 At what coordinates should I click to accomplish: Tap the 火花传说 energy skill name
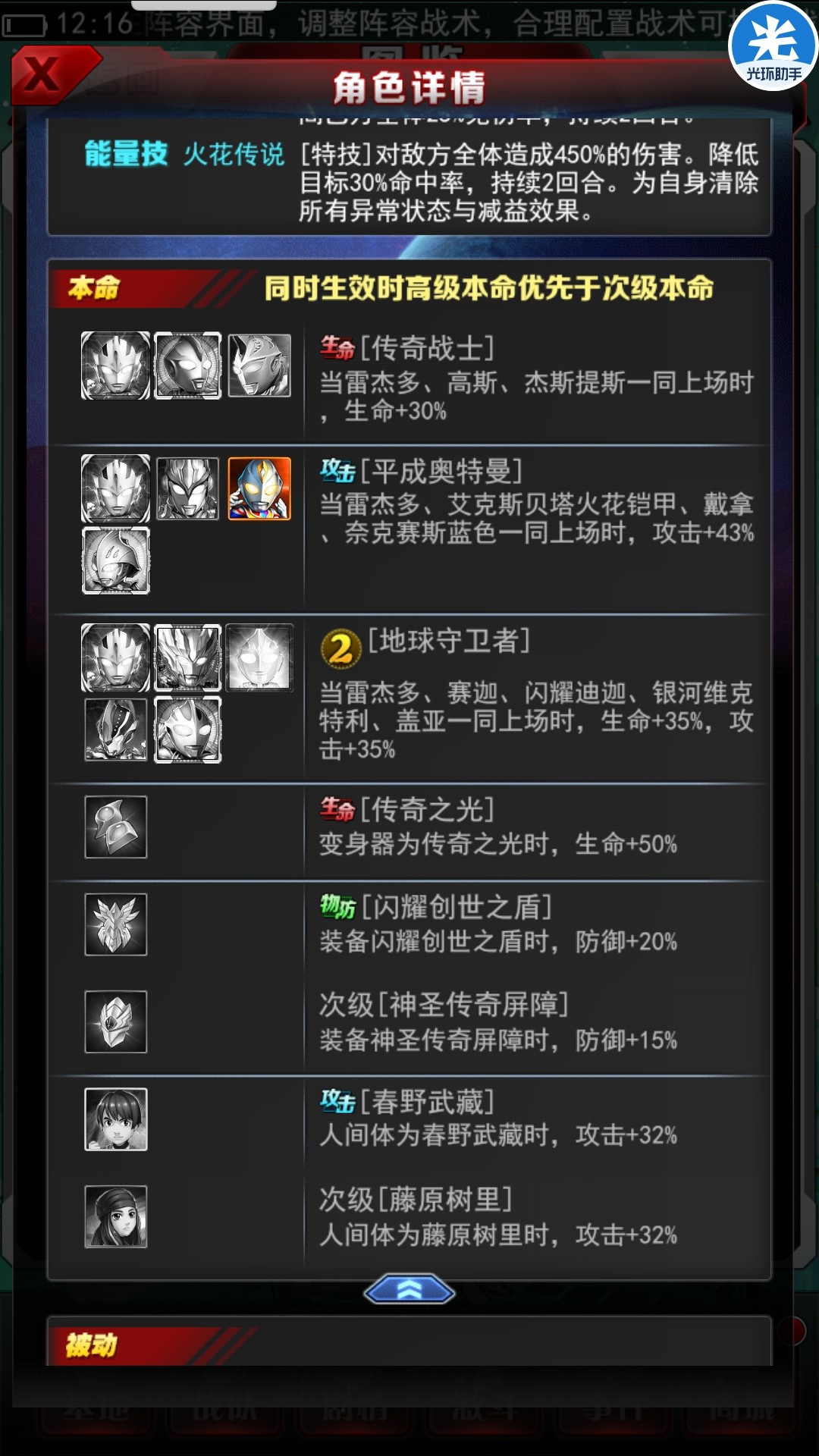click(x=234, y=155)
